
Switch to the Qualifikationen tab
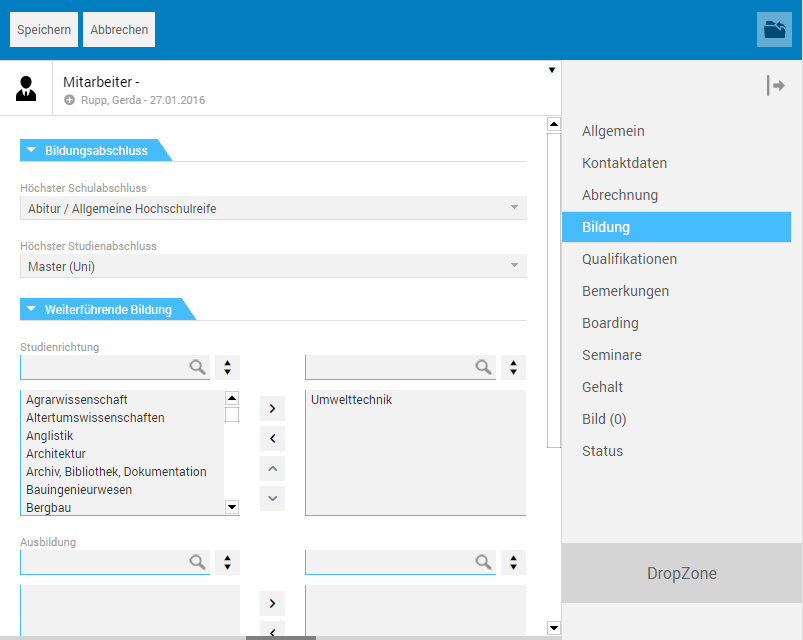tap(629, 259)
